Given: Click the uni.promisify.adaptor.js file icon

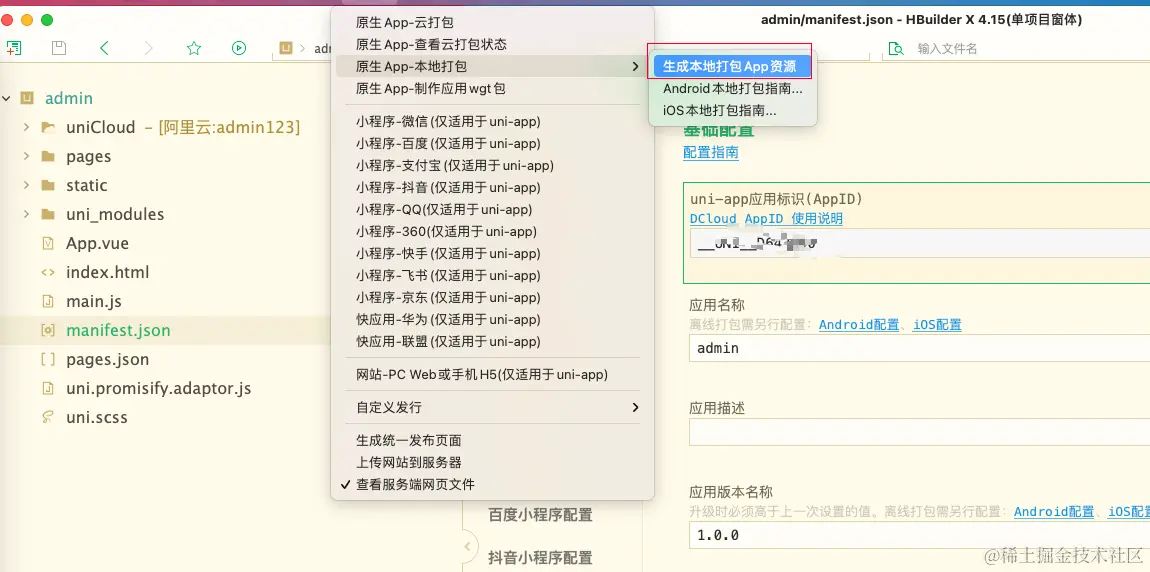Looking at the screenshot, I should tap(48, 388).
